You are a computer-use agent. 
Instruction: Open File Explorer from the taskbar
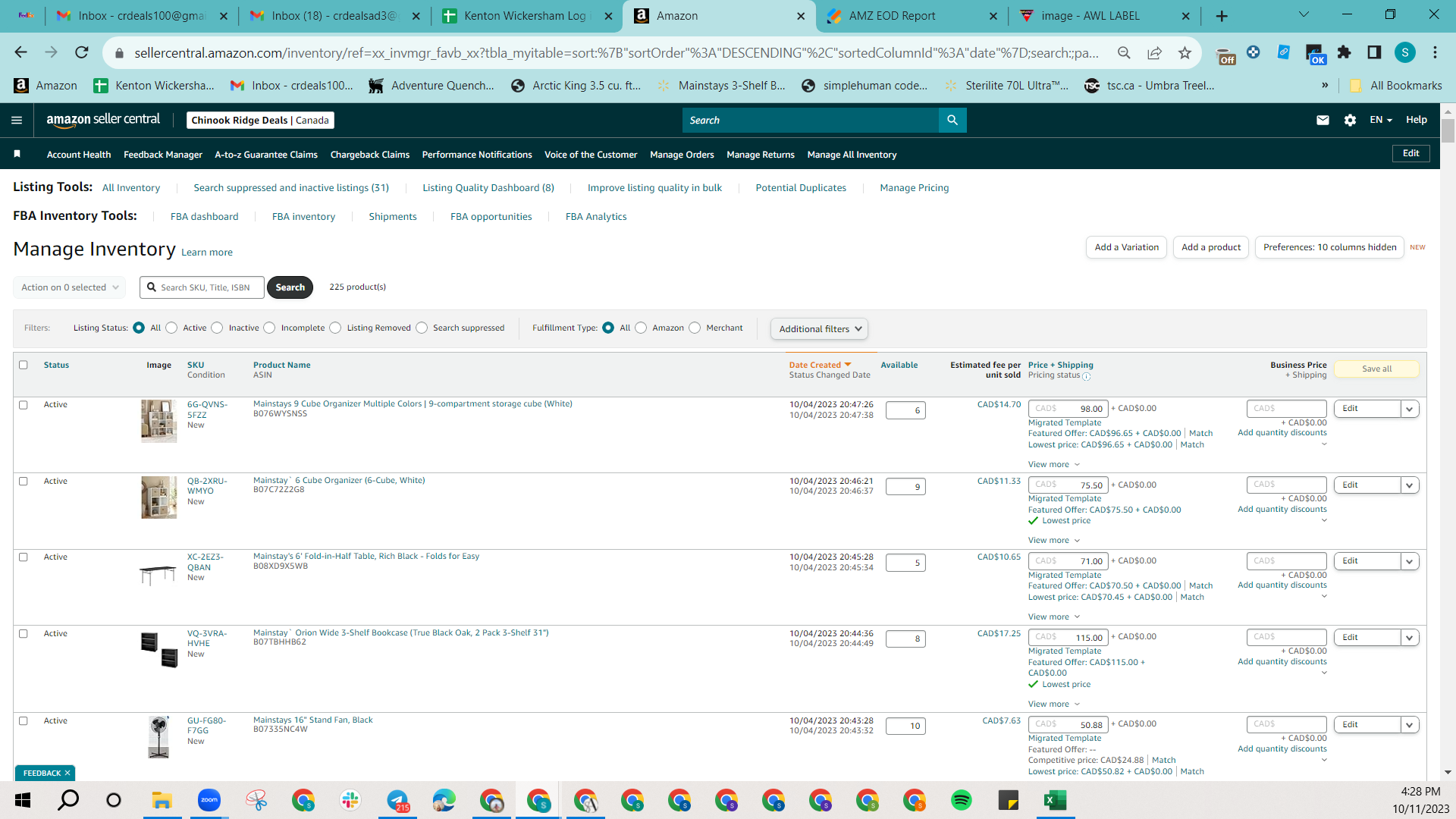pyautogui.click(x=162, y=800)
